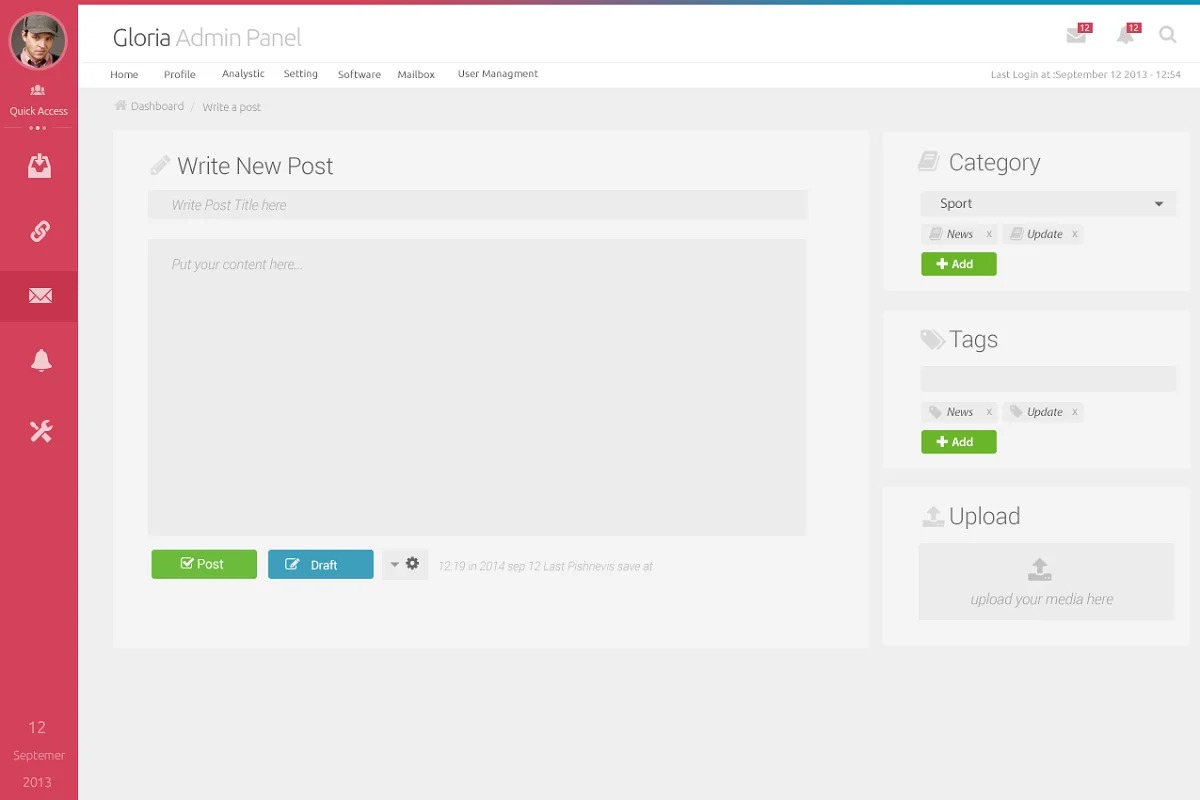Click the upload your media area
Screen dimensions: 1200x800
1045,581
